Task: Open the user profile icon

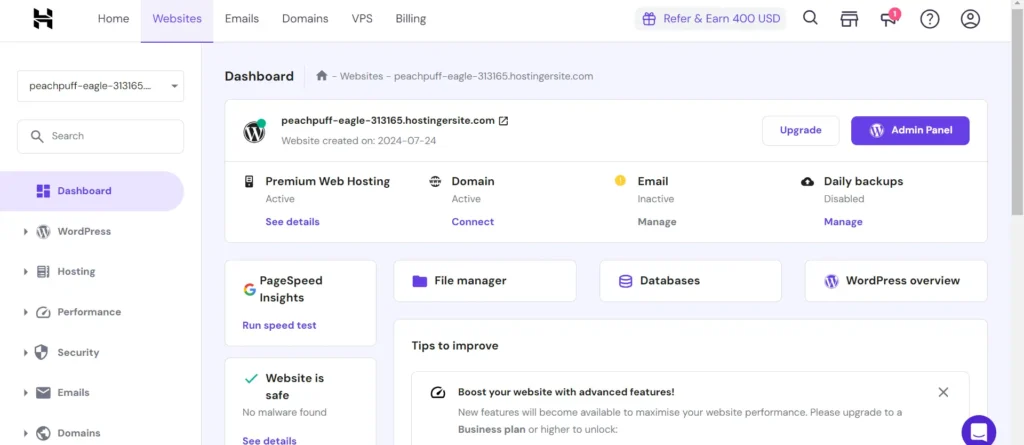Action: pos(970,19)
